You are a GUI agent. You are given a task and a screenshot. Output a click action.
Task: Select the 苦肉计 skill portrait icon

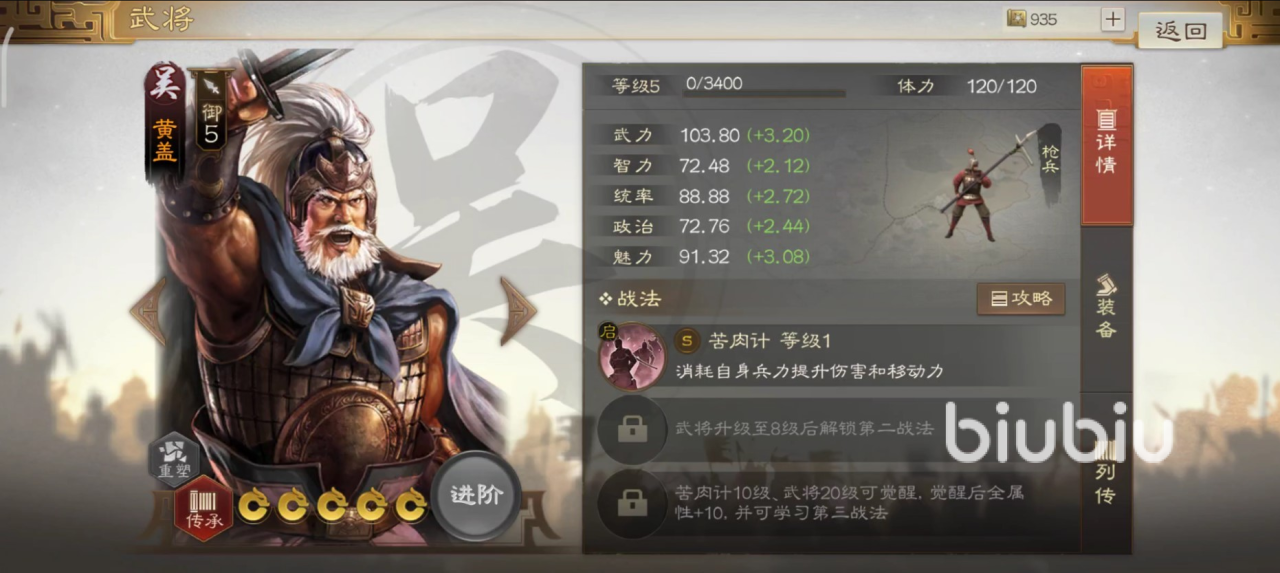pos(632,355)
